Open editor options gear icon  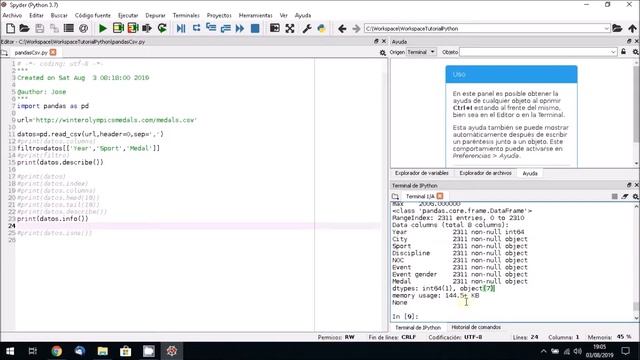click(x=382, y=53)
